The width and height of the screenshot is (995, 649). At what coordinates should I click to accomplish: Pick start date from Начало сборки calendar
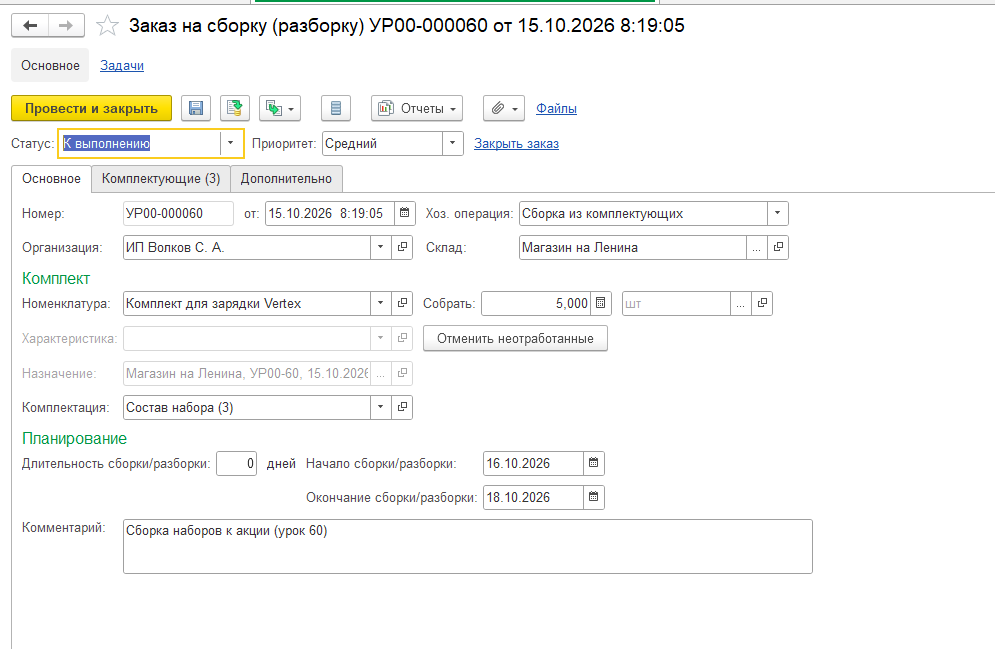(x=593, y=463)
